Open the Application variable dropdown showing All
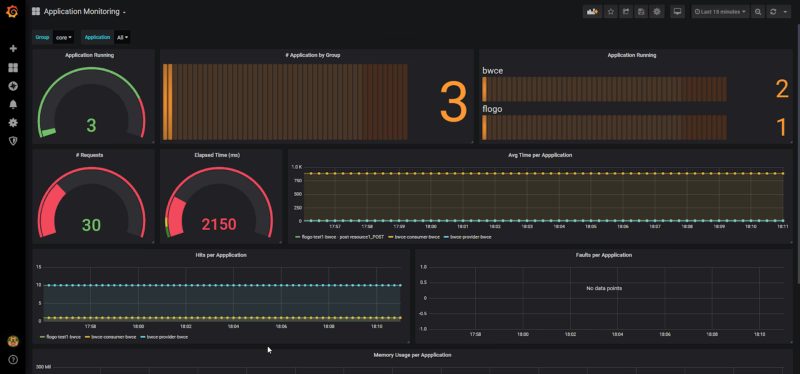This screenshot has height=374, width=800. click(x=122, y=37)
